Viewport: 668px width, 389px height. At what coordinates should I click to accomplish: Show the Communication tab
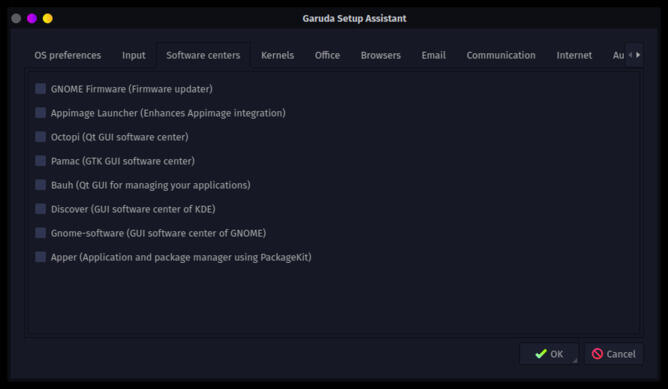501,55
